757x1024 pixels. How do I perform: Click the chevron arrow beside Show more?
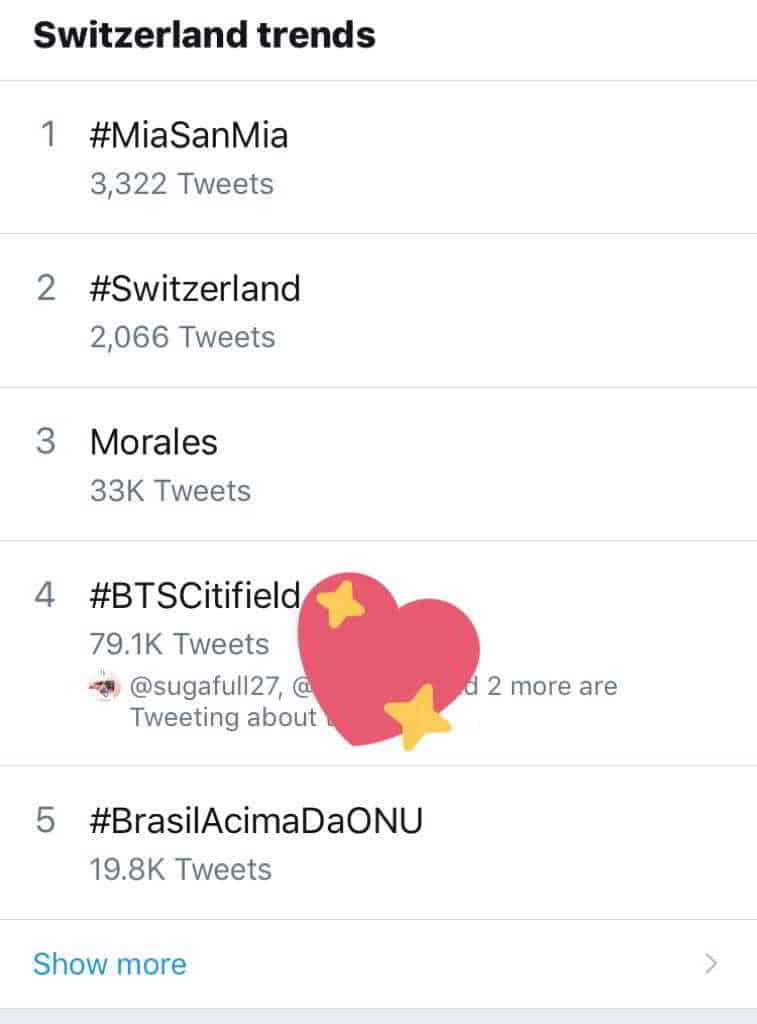711,964
